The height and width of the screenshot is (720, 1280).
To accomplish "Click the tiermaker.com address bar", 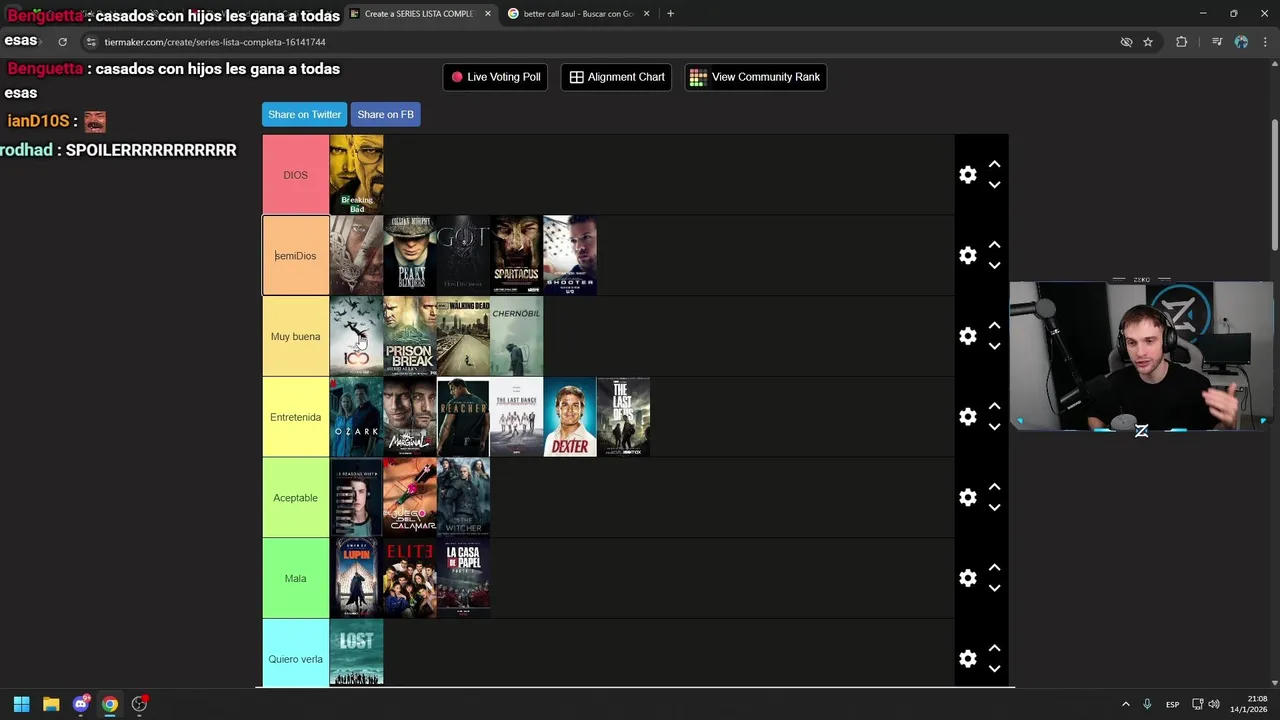I will 600,42.
